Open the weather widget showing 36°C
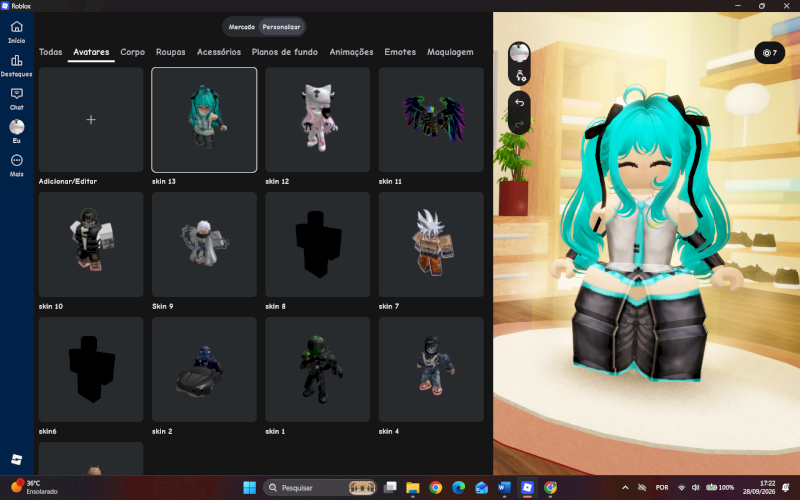 point(35,487)
